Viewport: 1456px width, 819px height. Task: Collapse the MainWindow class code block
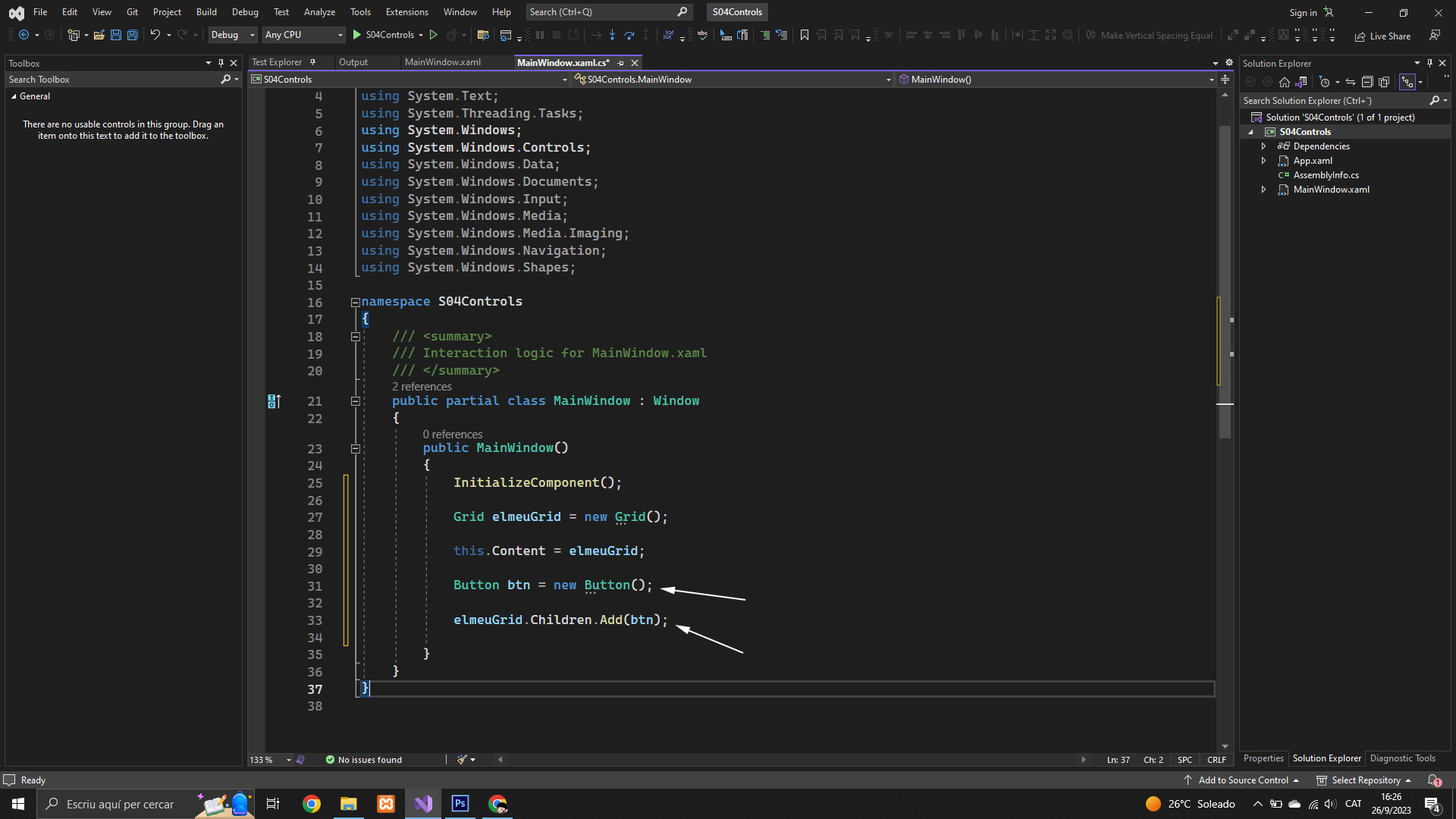coord(355,401)
